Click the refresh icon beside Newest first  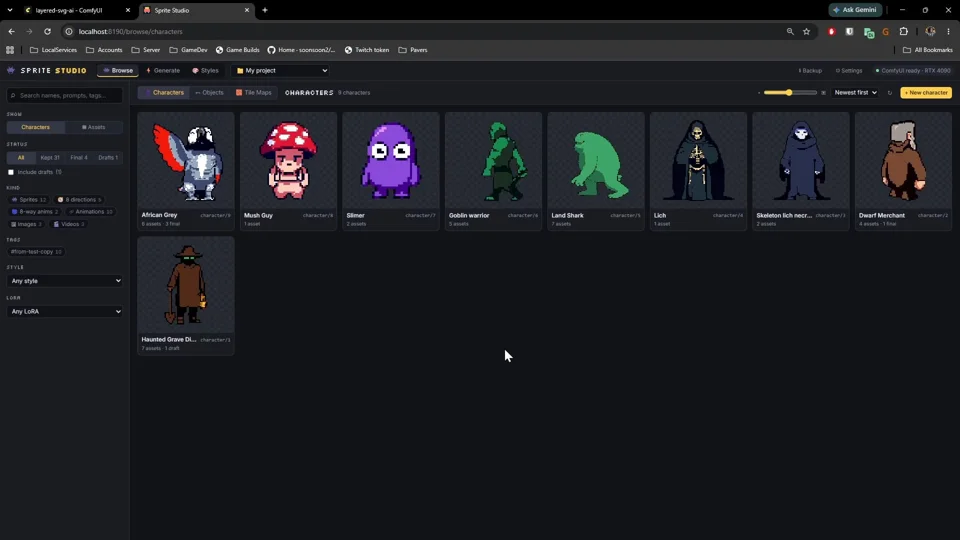(x=890, y=93)
